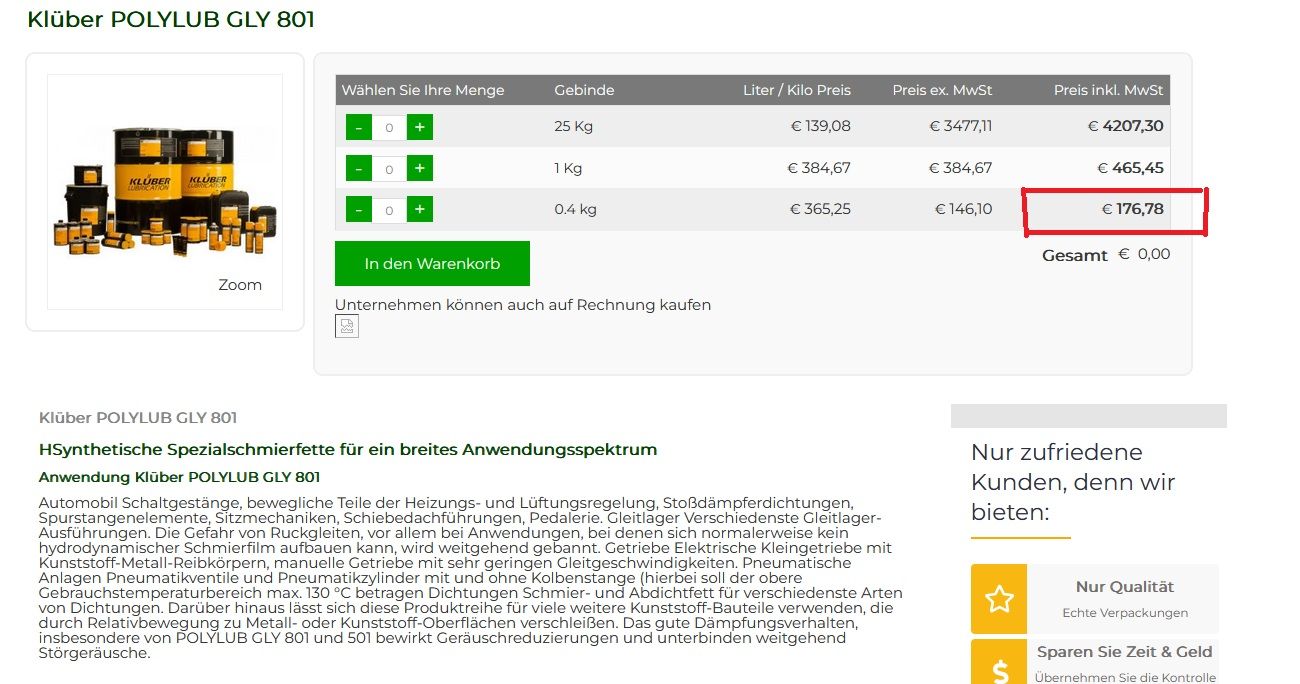Viewport: 1300px width, 684px height.
Task: Click the Sparen Sie Zeit & Geld text
Action: (x=1124, y=652)
